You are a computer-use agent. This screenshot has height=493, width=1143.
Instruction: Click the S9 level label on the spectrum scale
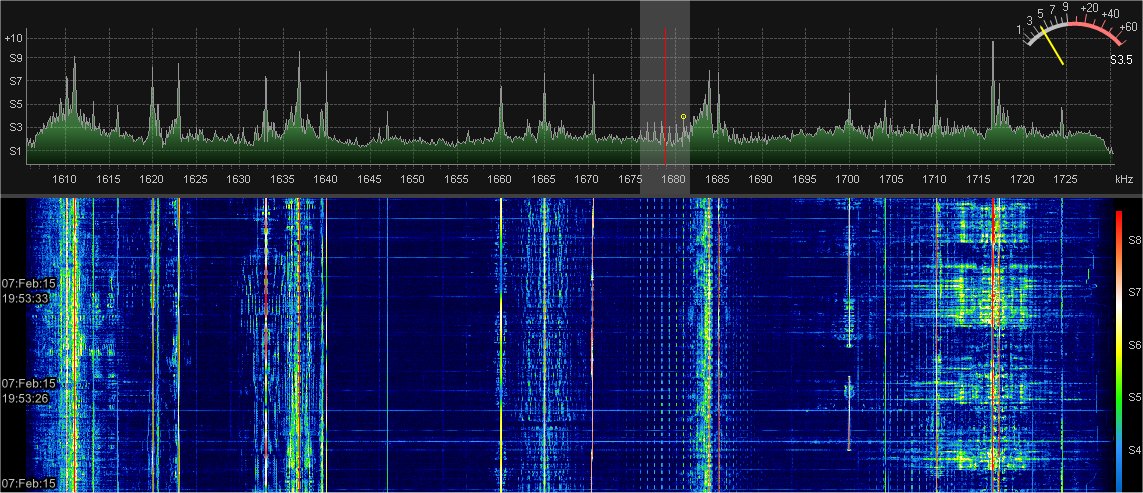pos(14,60)
